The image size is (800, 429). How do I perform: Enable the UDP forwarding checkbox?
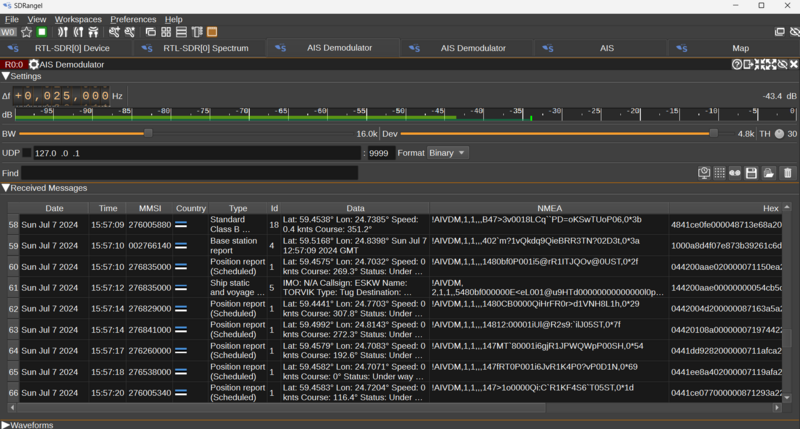[27, 153]
